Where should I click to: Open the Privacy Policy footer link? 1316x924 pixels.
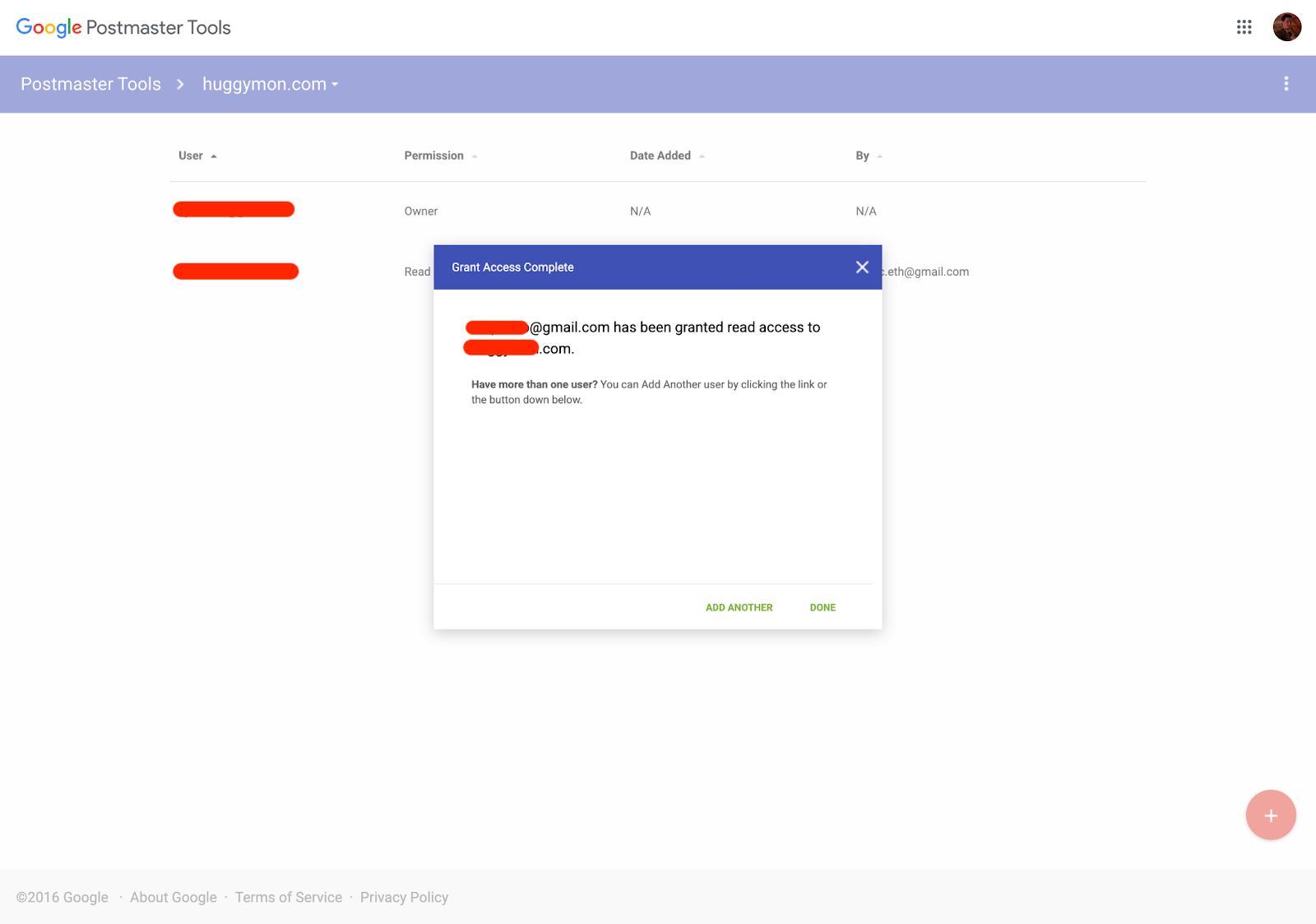click(x=404, y=897)
